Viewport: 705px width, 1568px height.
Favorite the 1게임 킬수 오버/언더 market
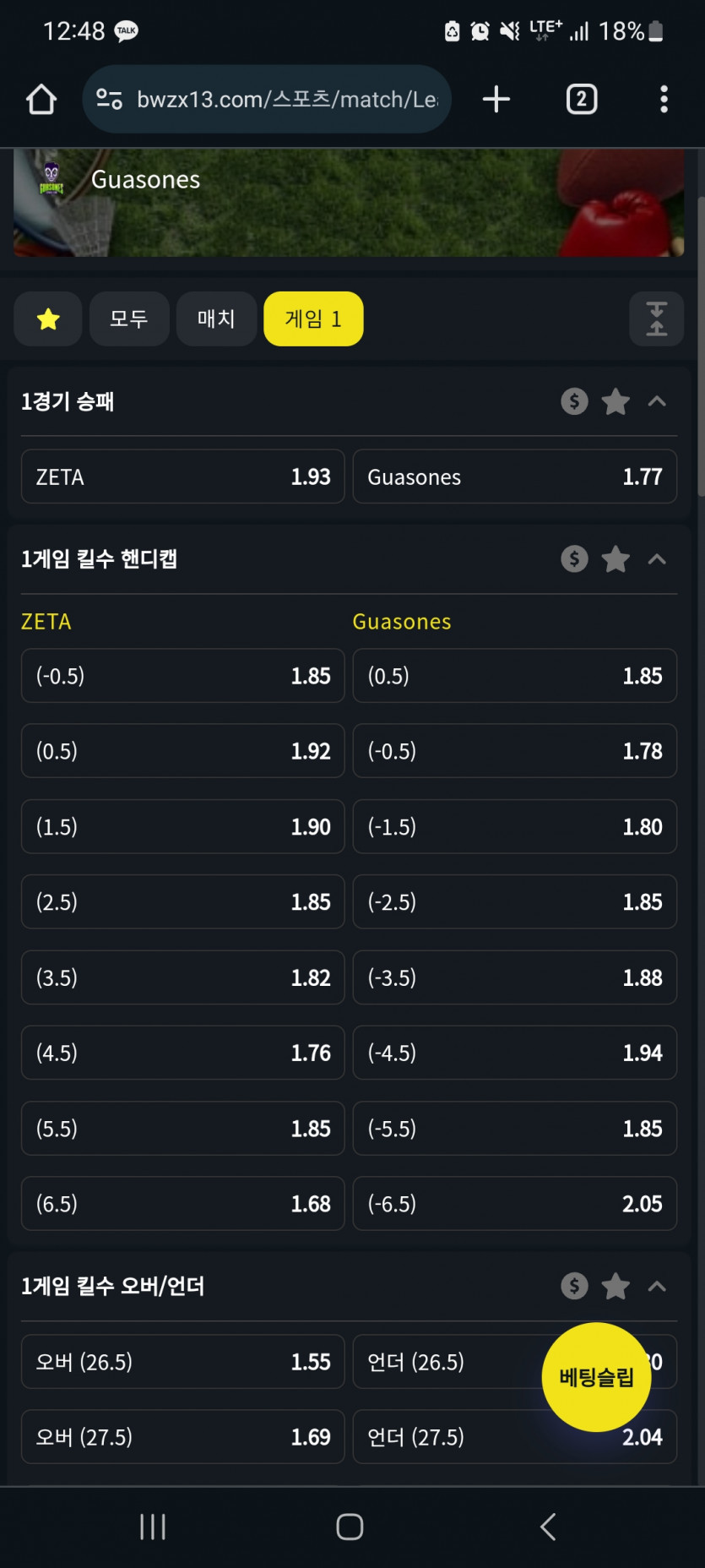coord(616,1286)
